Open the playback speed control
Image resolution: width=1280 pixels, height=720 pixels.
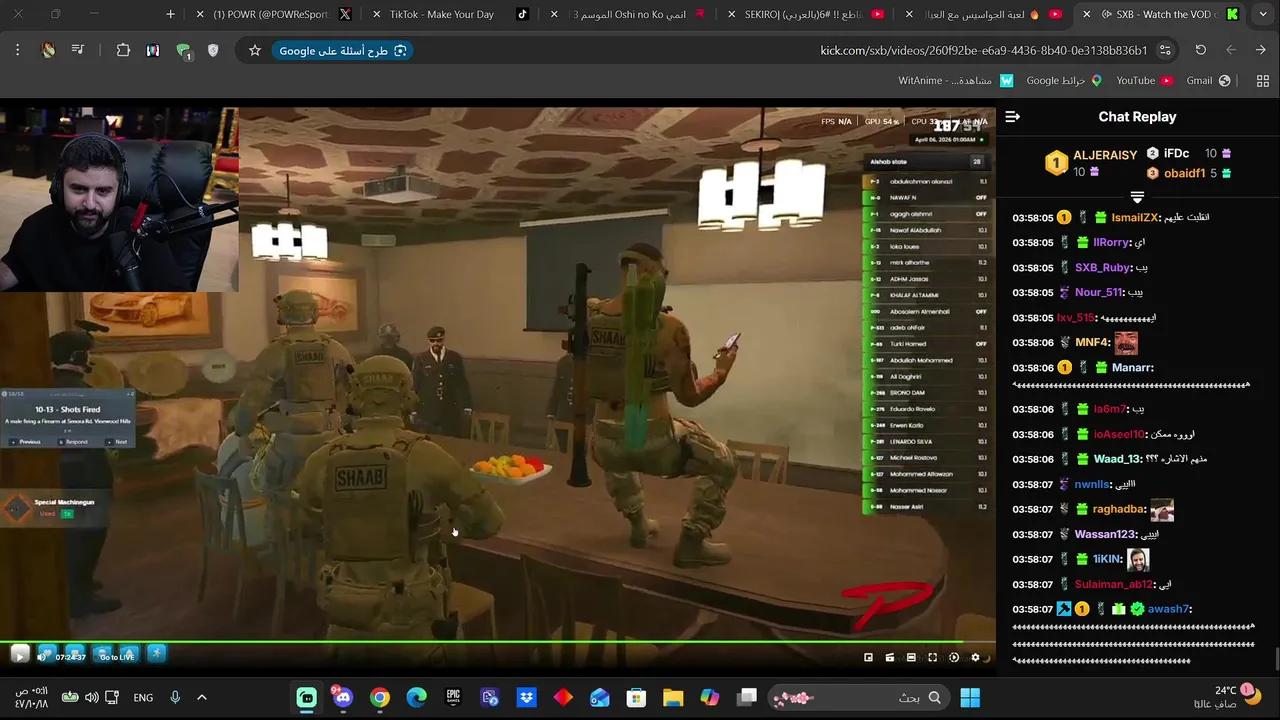pos(953,657)
